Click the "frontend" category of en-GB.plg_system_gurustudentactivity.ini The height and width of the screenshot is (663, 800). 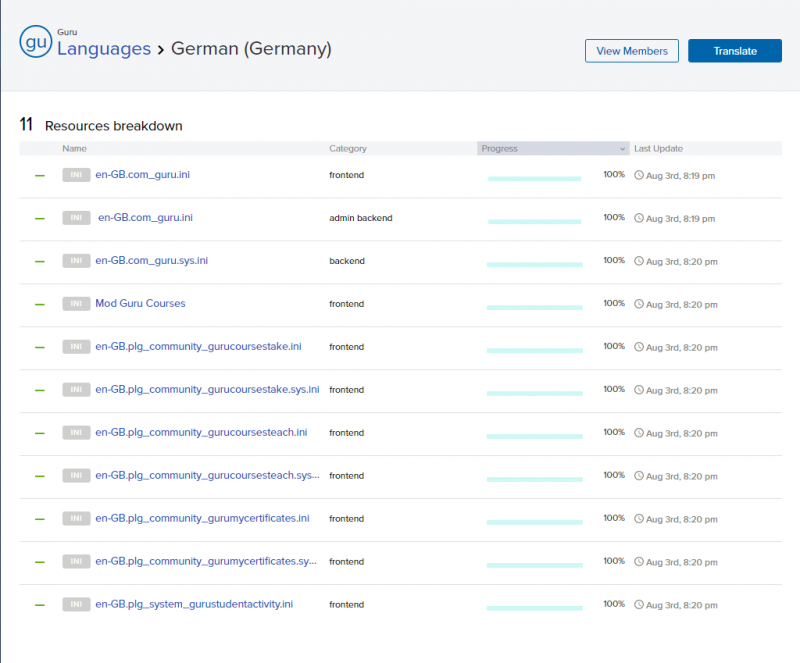346,604
